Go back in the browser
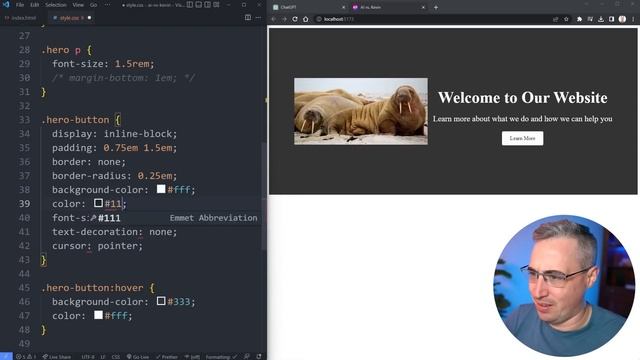The width and height of the screenshot is (640, 360). tap(274, 19)
